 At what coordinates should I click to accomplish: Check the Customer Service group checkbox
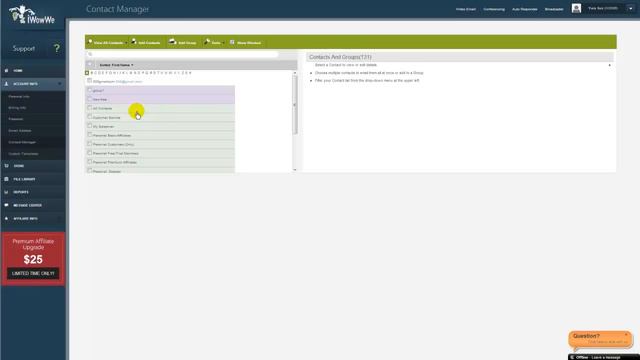[x=89, y=117]
